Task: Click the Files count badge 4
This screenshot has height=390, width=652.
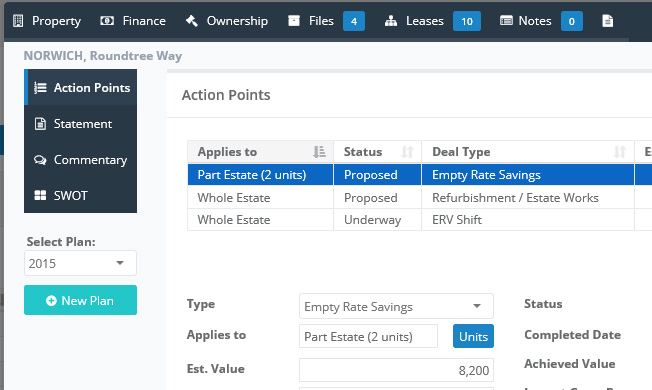Action: click(x=354, y=21)
